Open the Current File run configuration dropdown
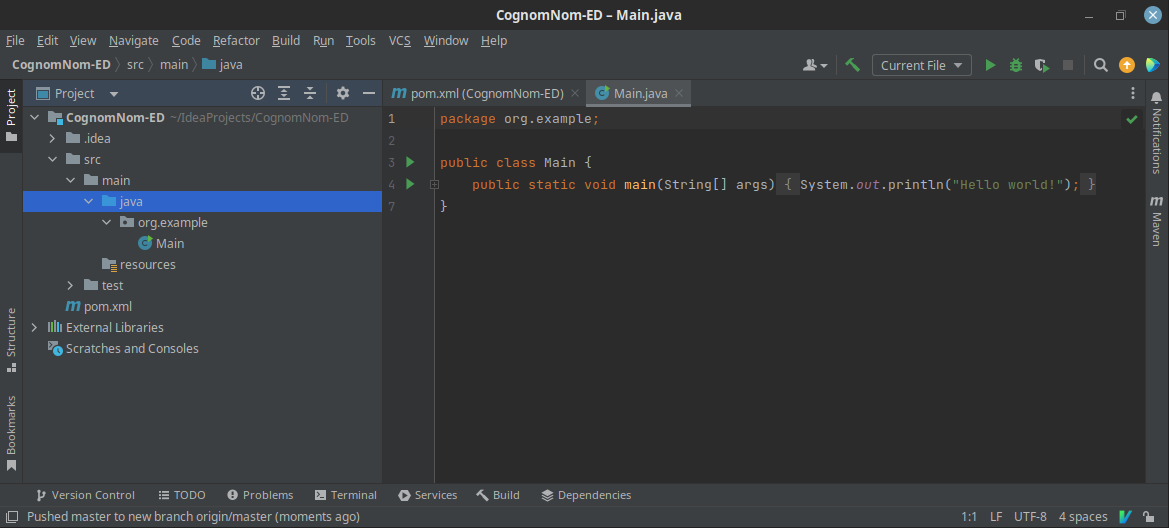Image resolution: width=1169 pixels, height=528 pixels. pyautogui.click(x=921, y=65)
